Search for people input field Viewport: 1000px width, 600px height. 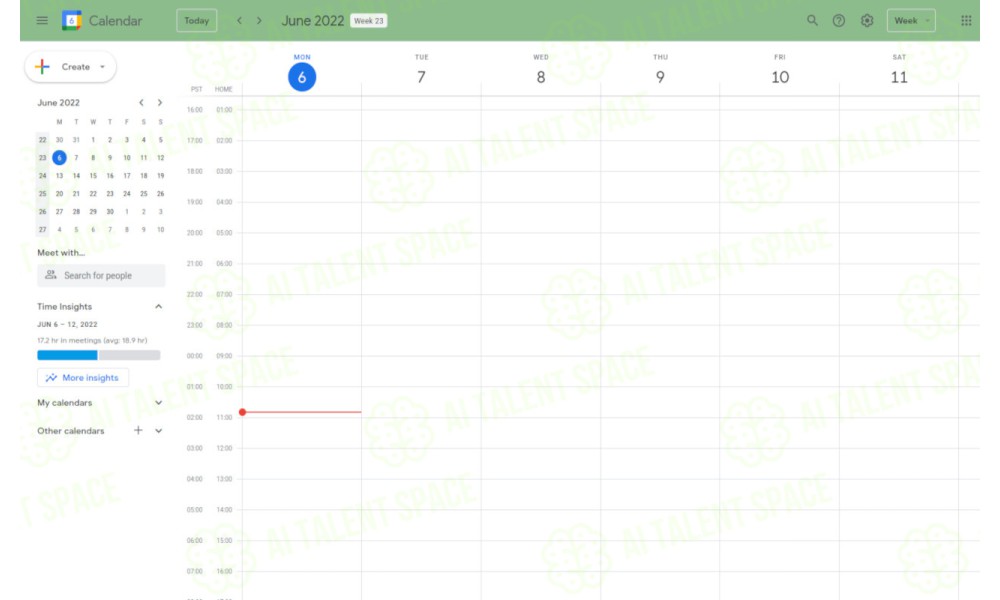tap(101, 275)
